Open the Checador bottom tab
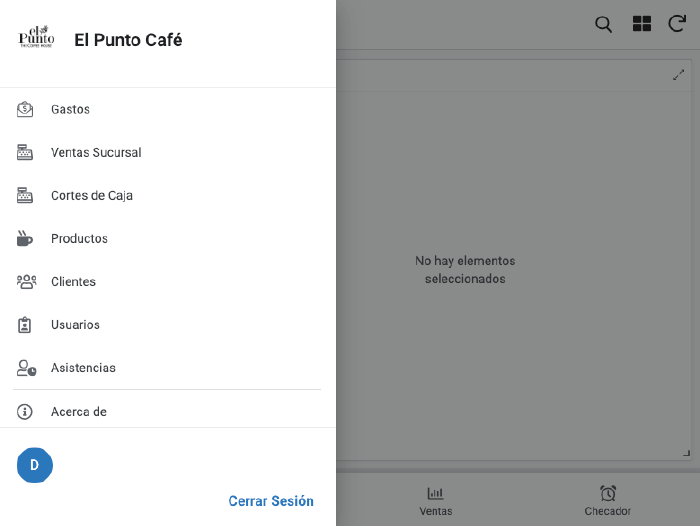700x526 pixels. pyautogui.click(x=608, y=500)
